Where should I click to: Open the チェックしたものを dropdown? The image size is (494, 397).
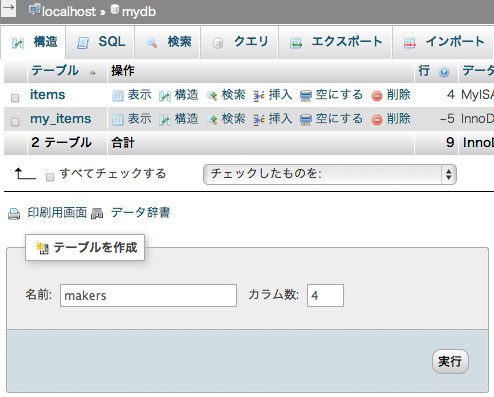pos(330,174)
